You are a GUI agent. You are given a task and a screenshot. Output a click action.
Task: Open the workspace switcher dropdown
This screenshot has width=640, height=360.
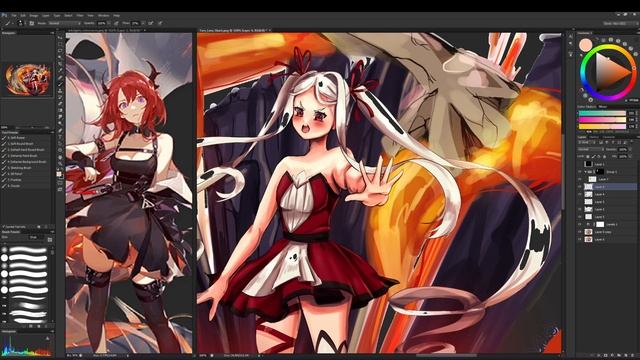tap(620, 23)
